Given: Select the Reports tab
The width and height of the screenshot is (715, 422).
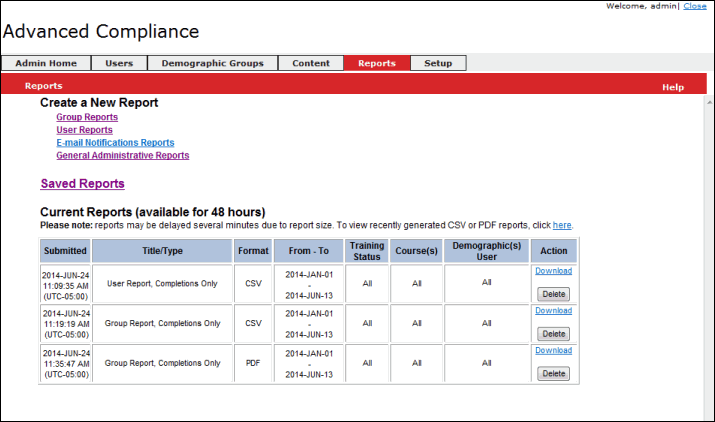Looking at the screenshot, I should 377,63.
